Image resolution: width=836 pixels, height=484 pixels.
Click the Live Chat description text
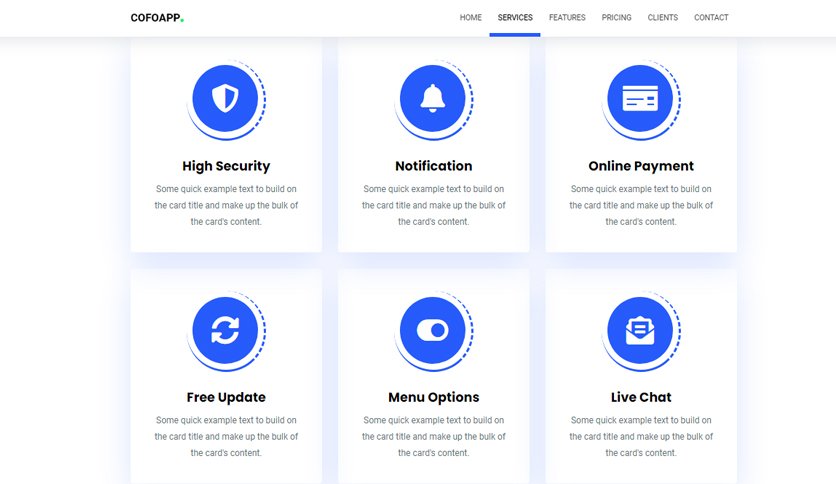coord(641,437)
